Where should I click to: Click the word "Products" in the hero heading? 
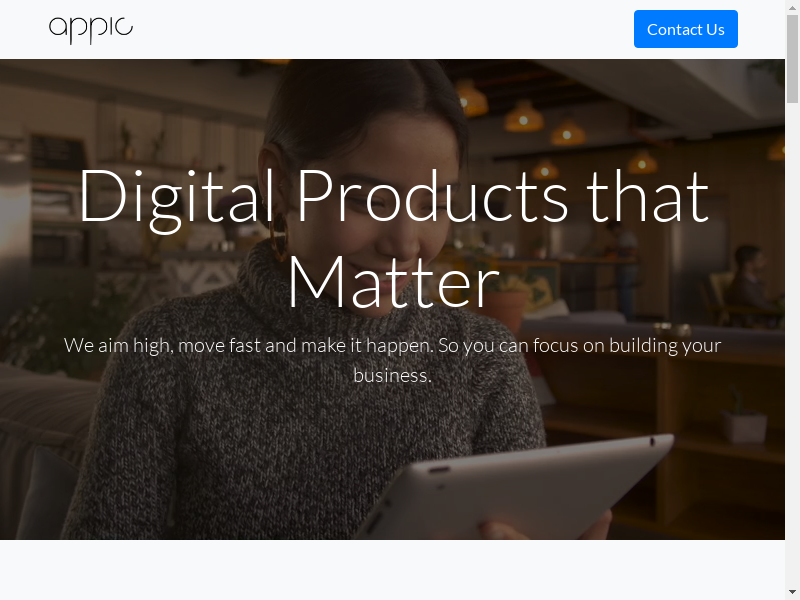click(431, 196)
